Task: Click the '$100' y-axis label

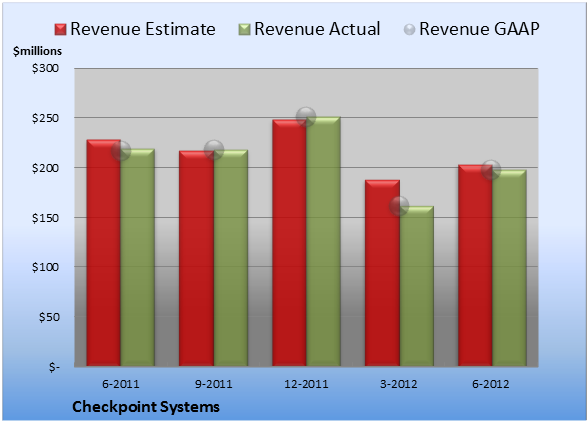Action: click(45, 267)
